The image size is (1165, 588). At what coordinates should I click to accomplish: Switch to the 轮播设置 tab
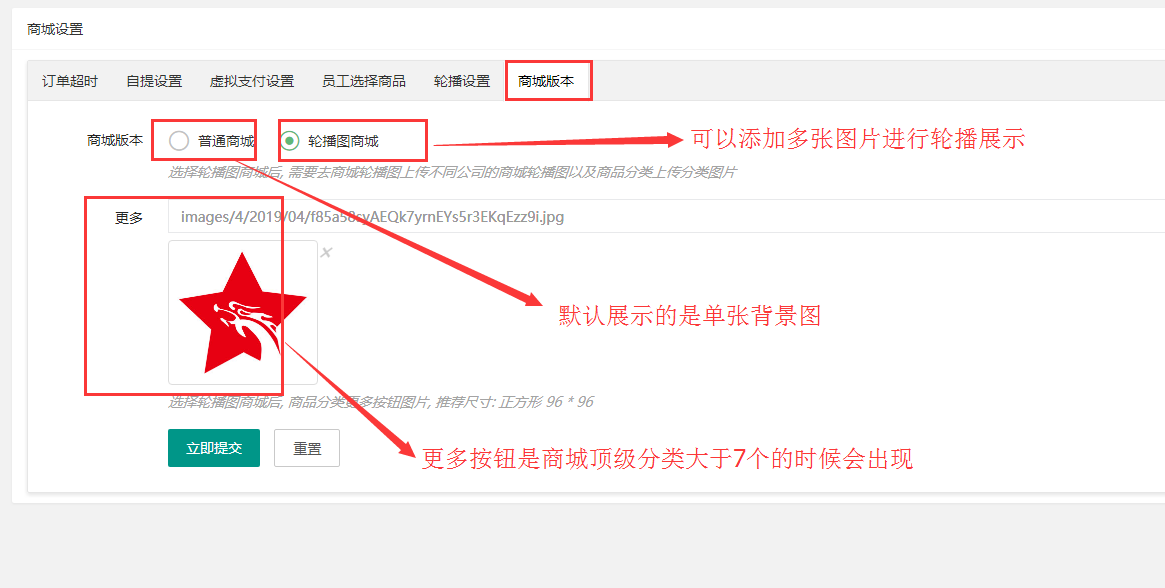(462, 81)
